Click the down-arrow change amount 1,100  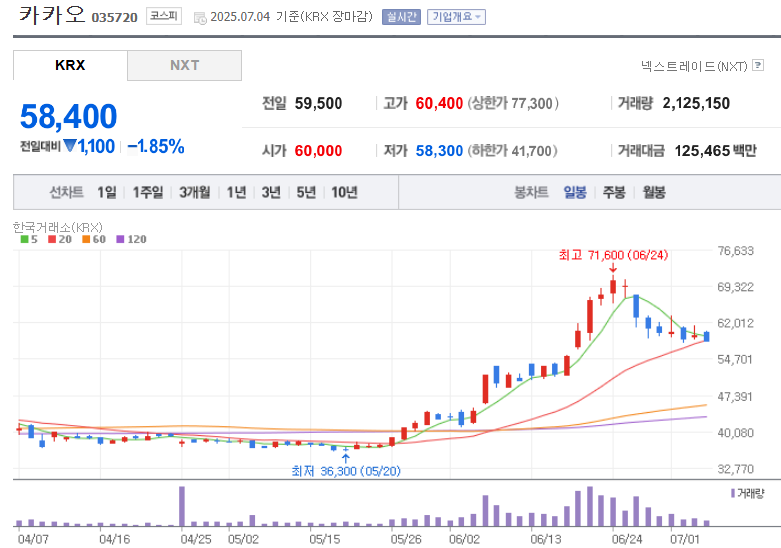pyautogui.click(x=90, y=146)
